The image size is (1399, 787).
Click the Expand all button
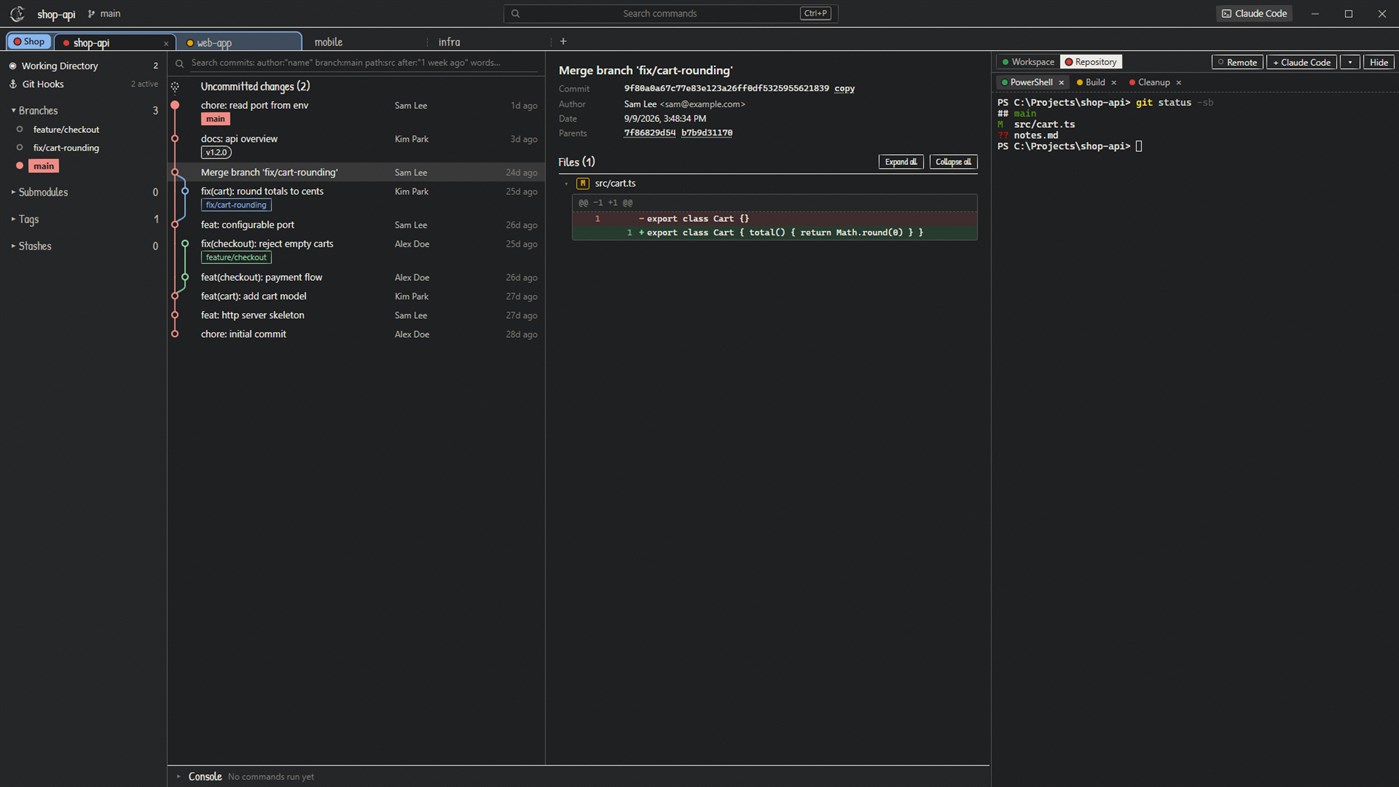[901, 162]
